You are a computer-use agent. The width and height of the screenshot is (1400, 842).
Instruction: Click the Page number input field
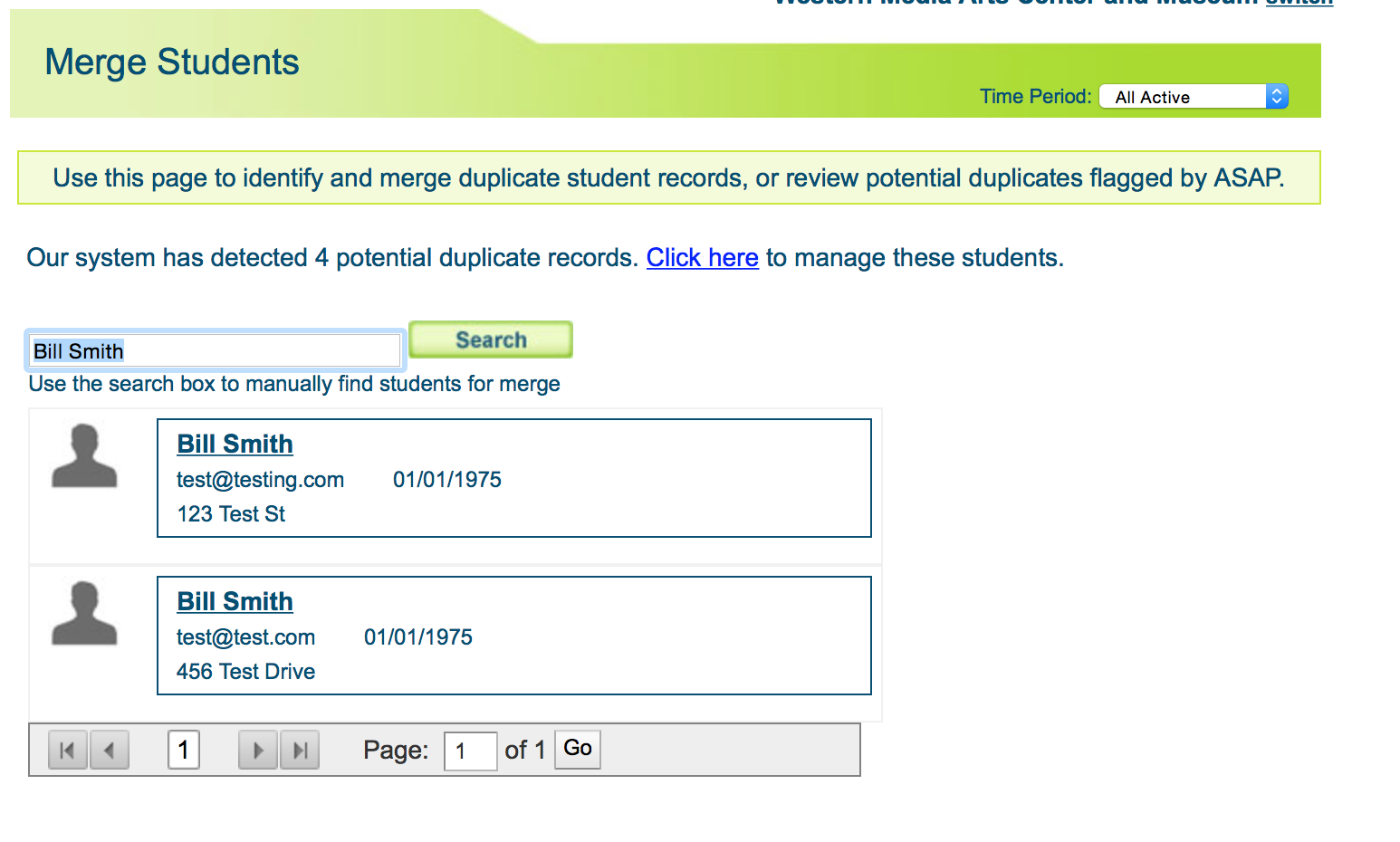pyautogui.click(x=470, y=751)
